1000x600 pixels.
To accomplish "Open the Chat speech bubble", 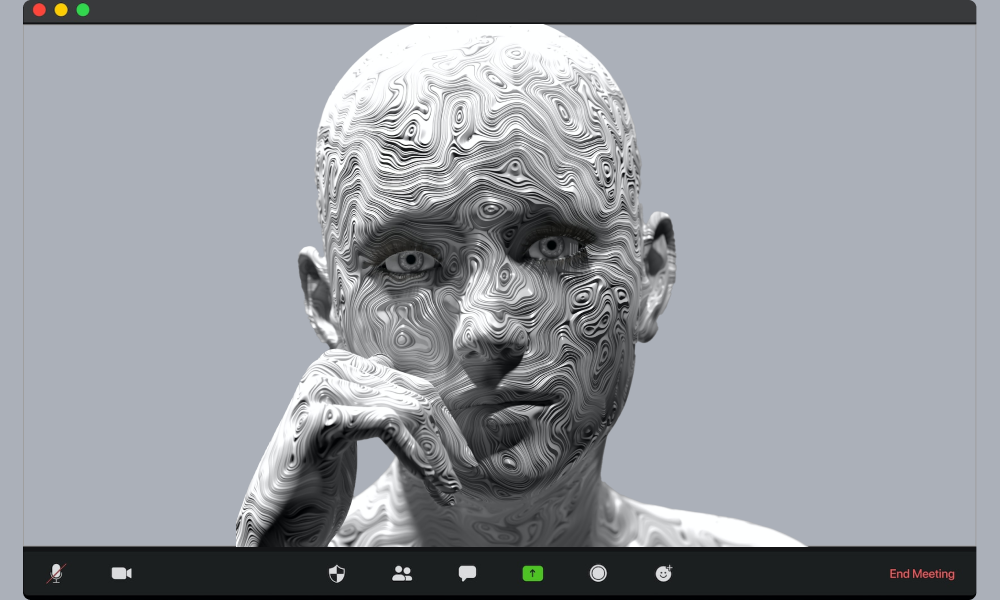I will click(x=467, y=573).
